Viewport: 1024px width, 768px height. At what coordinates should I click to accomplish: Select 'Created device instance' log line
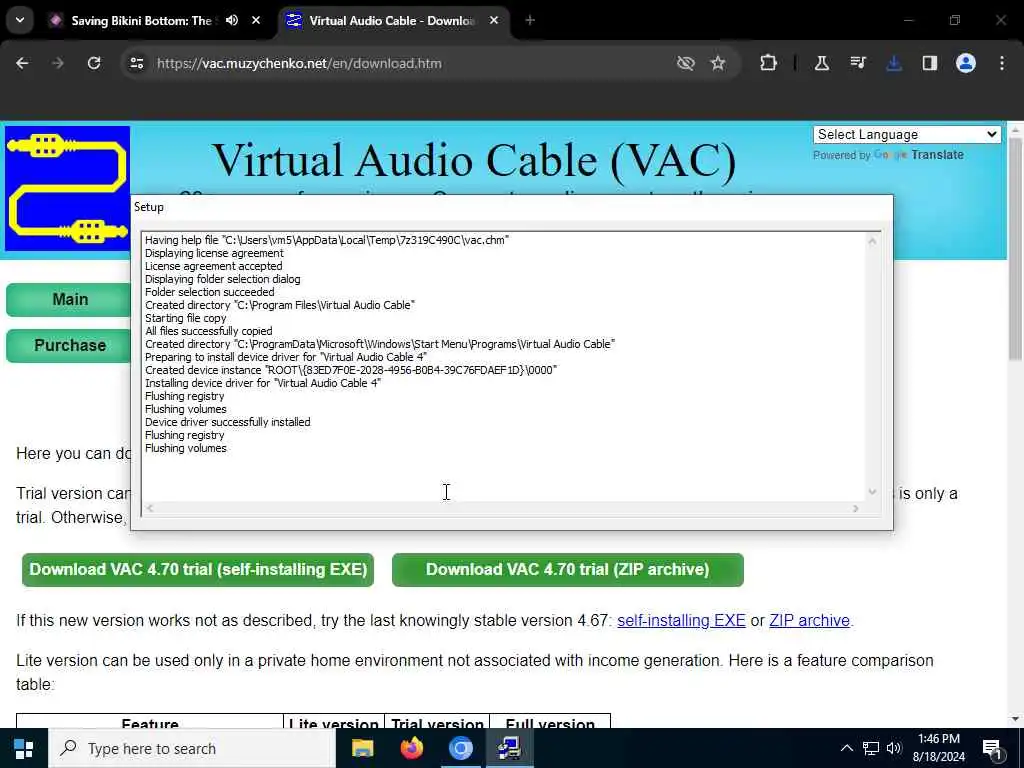pos(351,370)
